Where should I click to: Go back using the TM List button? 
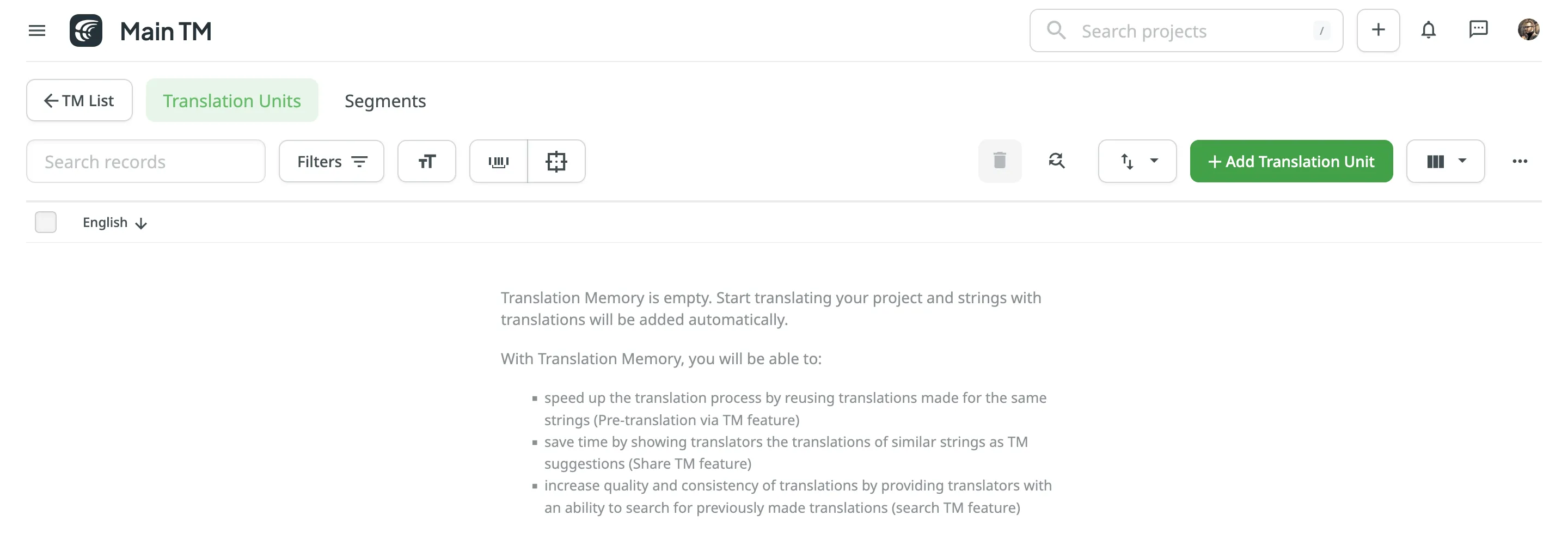coord(79,100)
